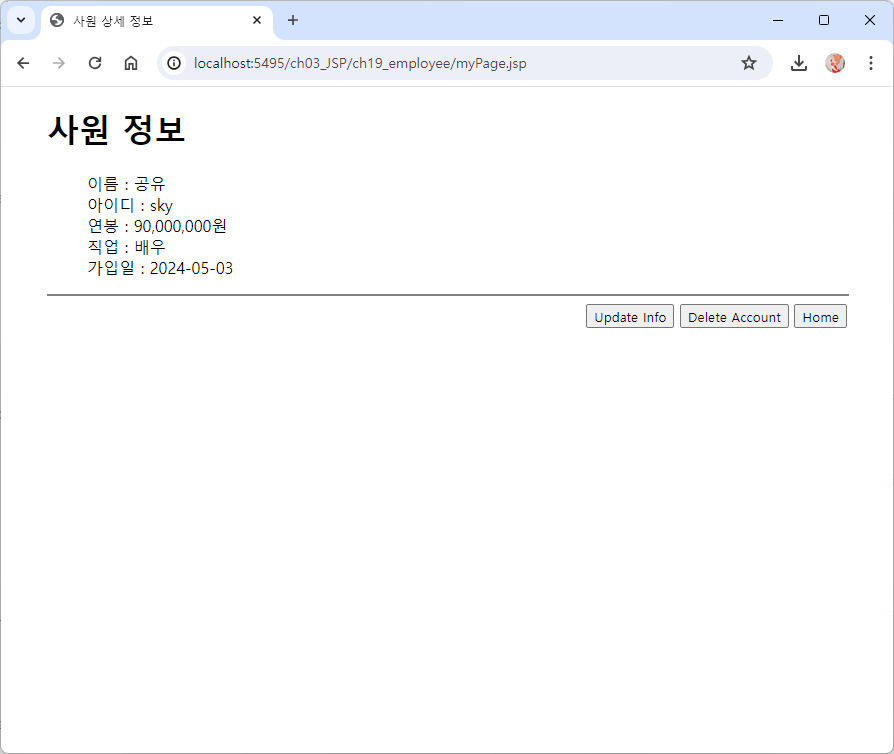View site information icon in address bar

(174, 63)
